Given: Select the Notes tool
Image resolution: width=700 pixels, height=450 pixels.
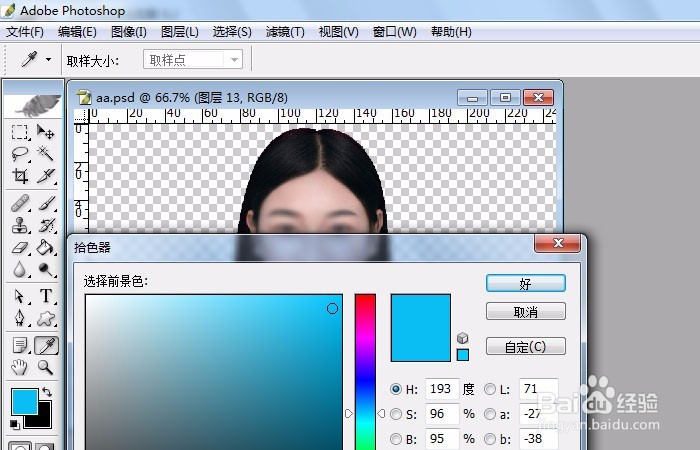Looking at the screenshot, I should click(20, 346).
